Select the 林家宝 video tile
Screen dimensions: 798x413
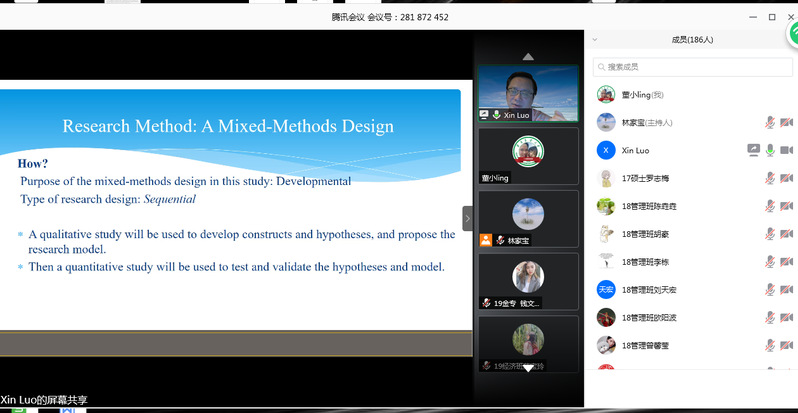pos(528,218)
